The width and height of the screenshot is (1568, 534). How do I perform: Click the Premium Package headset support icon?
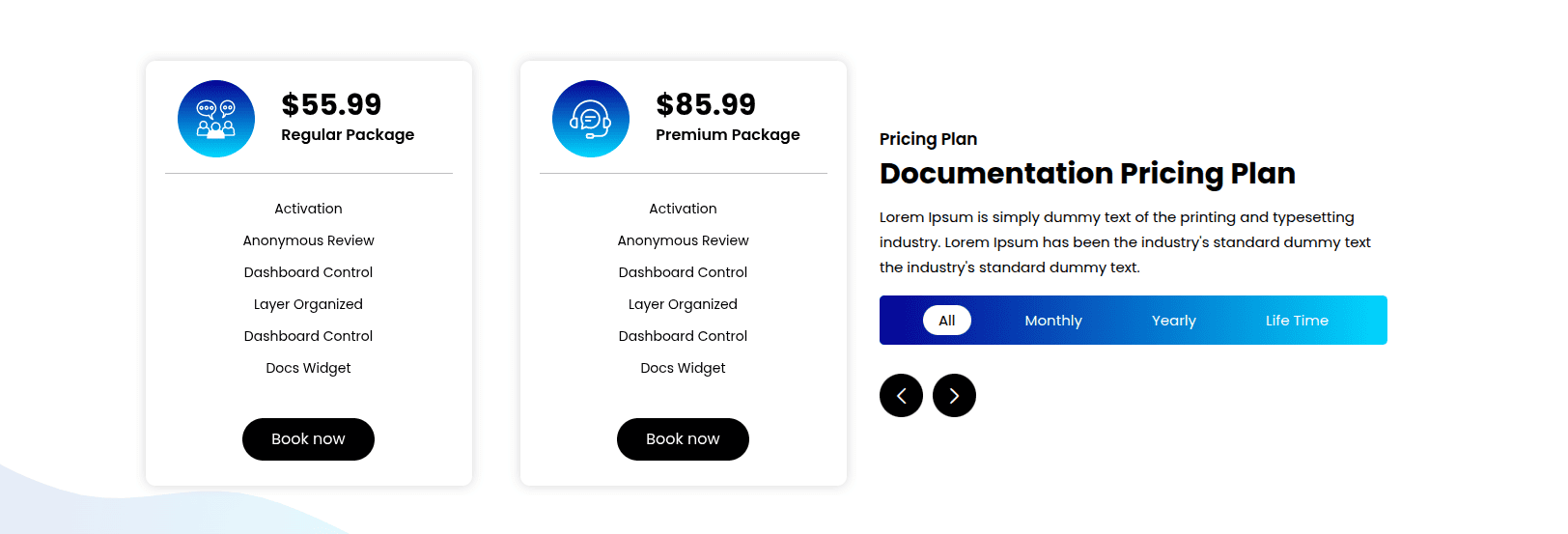(591, 119)
